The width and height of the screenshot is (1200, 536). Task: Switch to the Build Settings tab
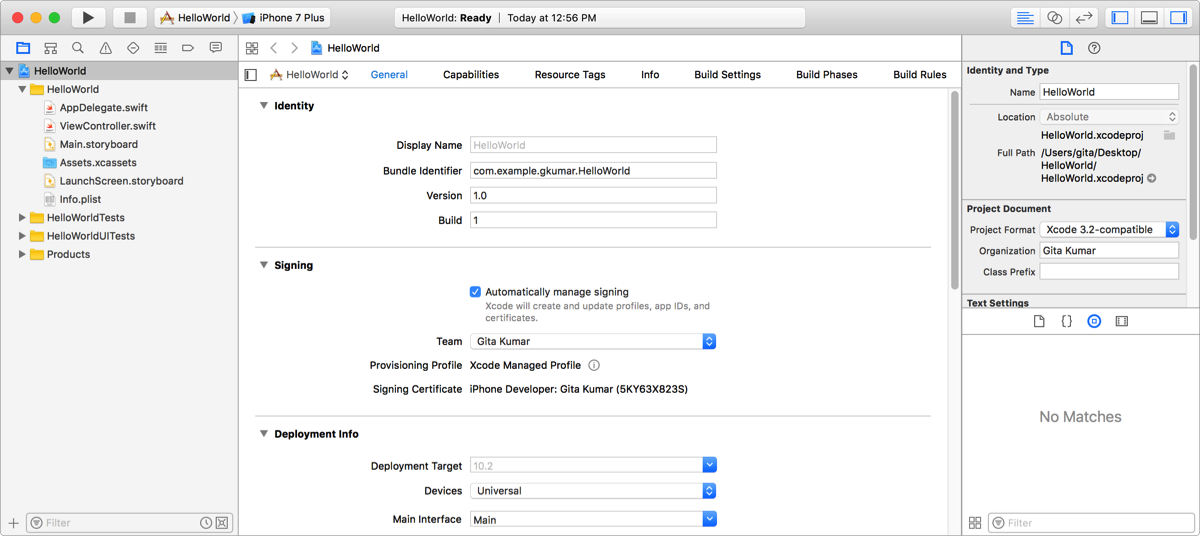(727, 75)
